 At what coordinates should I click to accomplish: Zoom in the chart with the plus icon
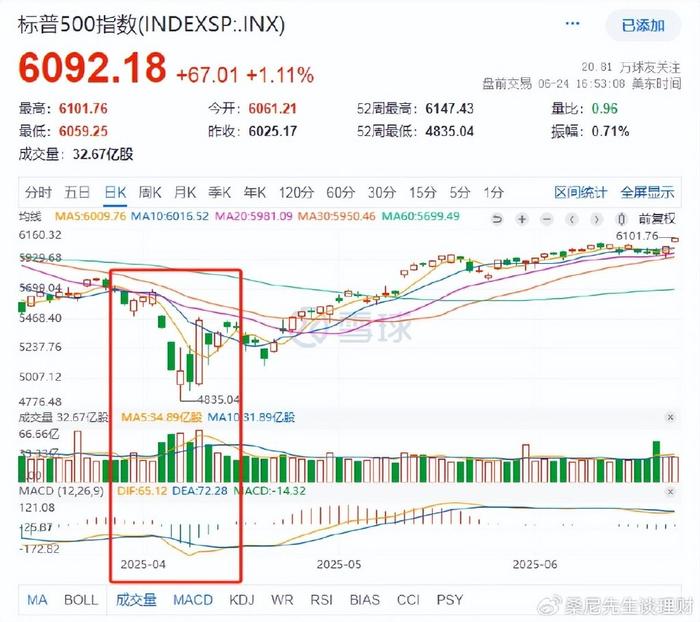[522, 219]
